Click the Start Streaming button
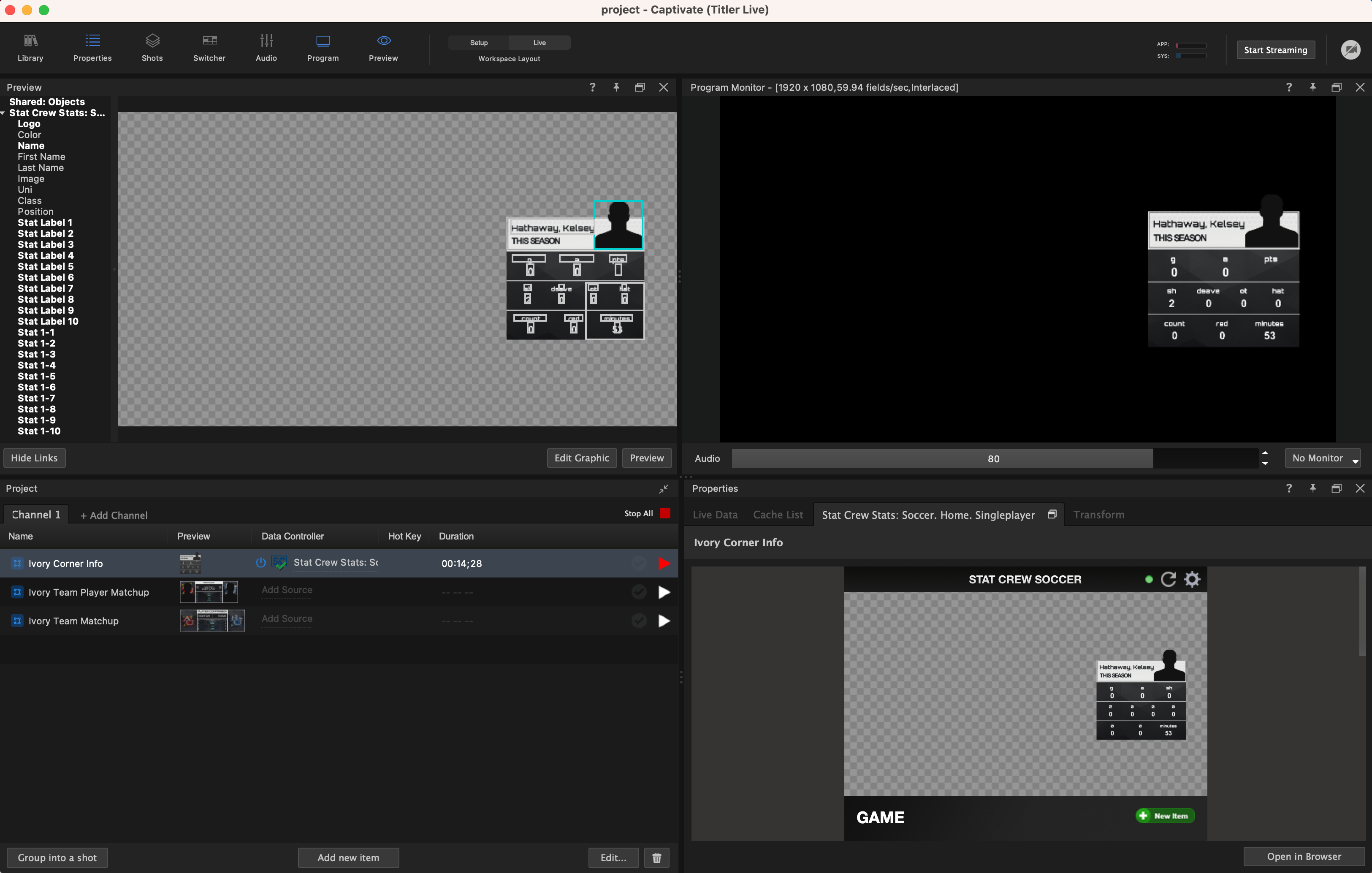Screen dimensions: 1372x873 1275,50
